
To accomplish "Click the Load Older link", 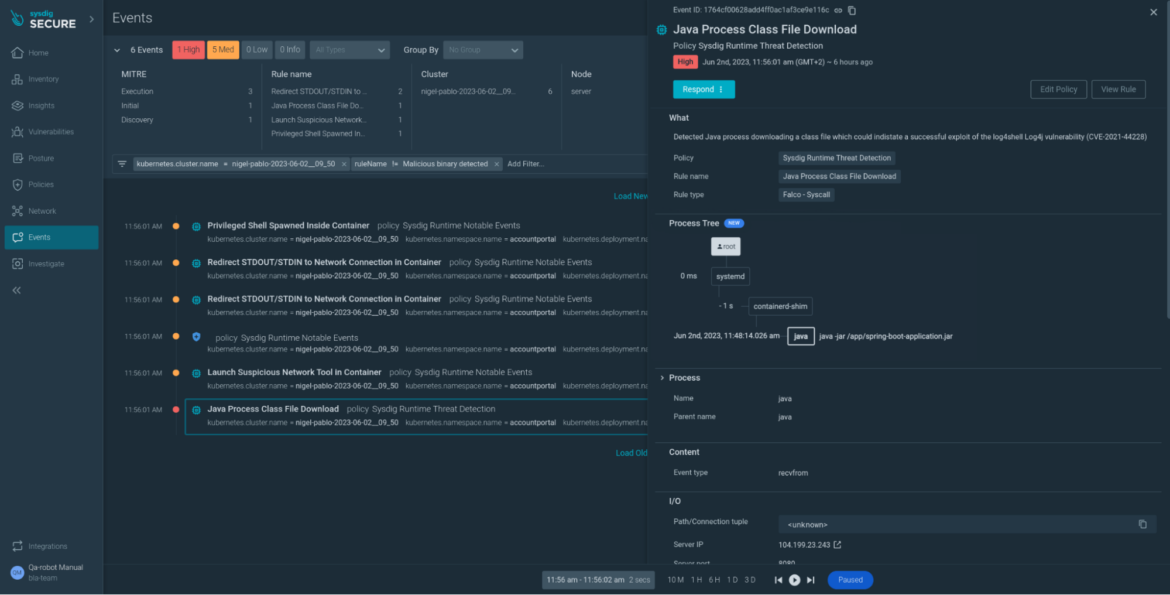I will coord(631,453).
